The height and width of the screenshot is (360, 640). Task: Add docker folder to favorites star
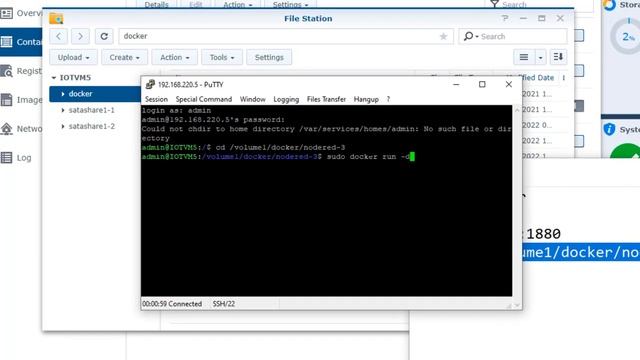[x=443, y=36]
